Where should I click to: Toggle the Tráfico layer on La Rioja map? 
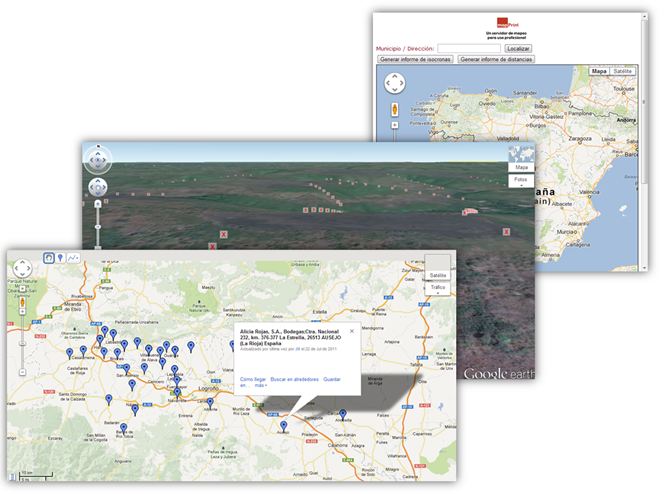pyautogui.click(x=438, y=287)
